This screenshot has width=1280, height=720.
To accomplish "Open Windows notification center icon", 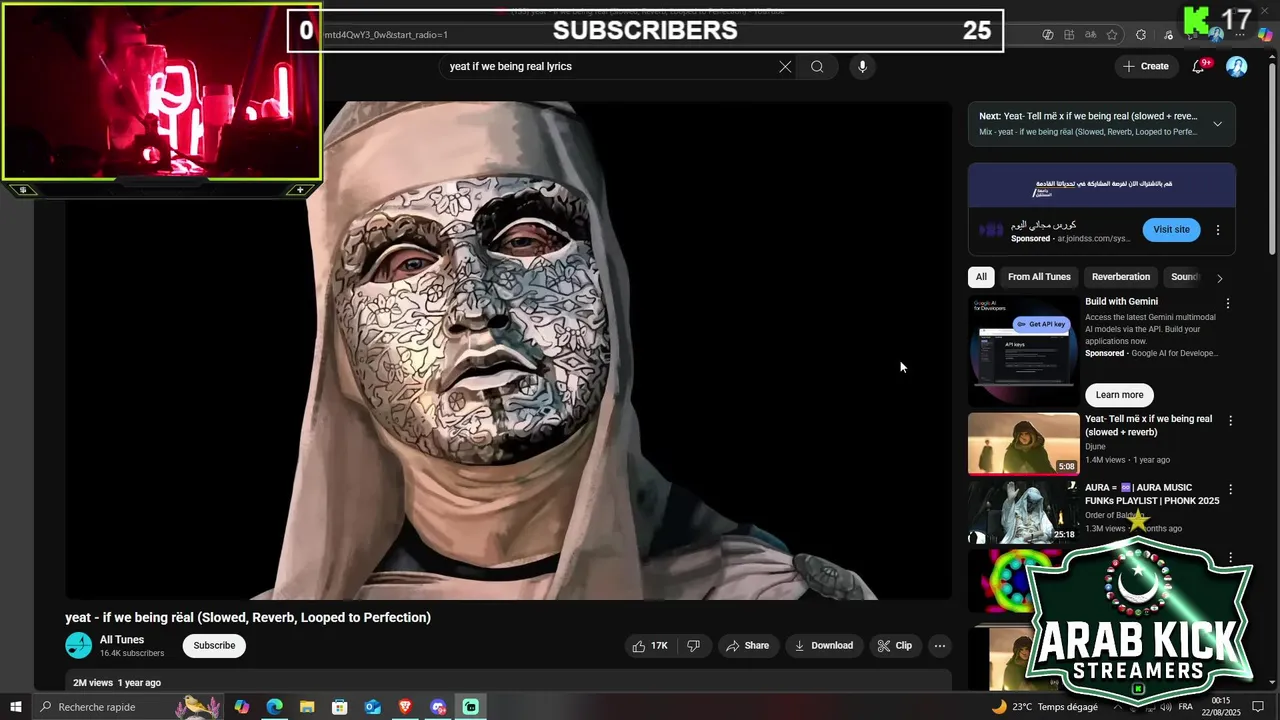I will coord(1259,707).
